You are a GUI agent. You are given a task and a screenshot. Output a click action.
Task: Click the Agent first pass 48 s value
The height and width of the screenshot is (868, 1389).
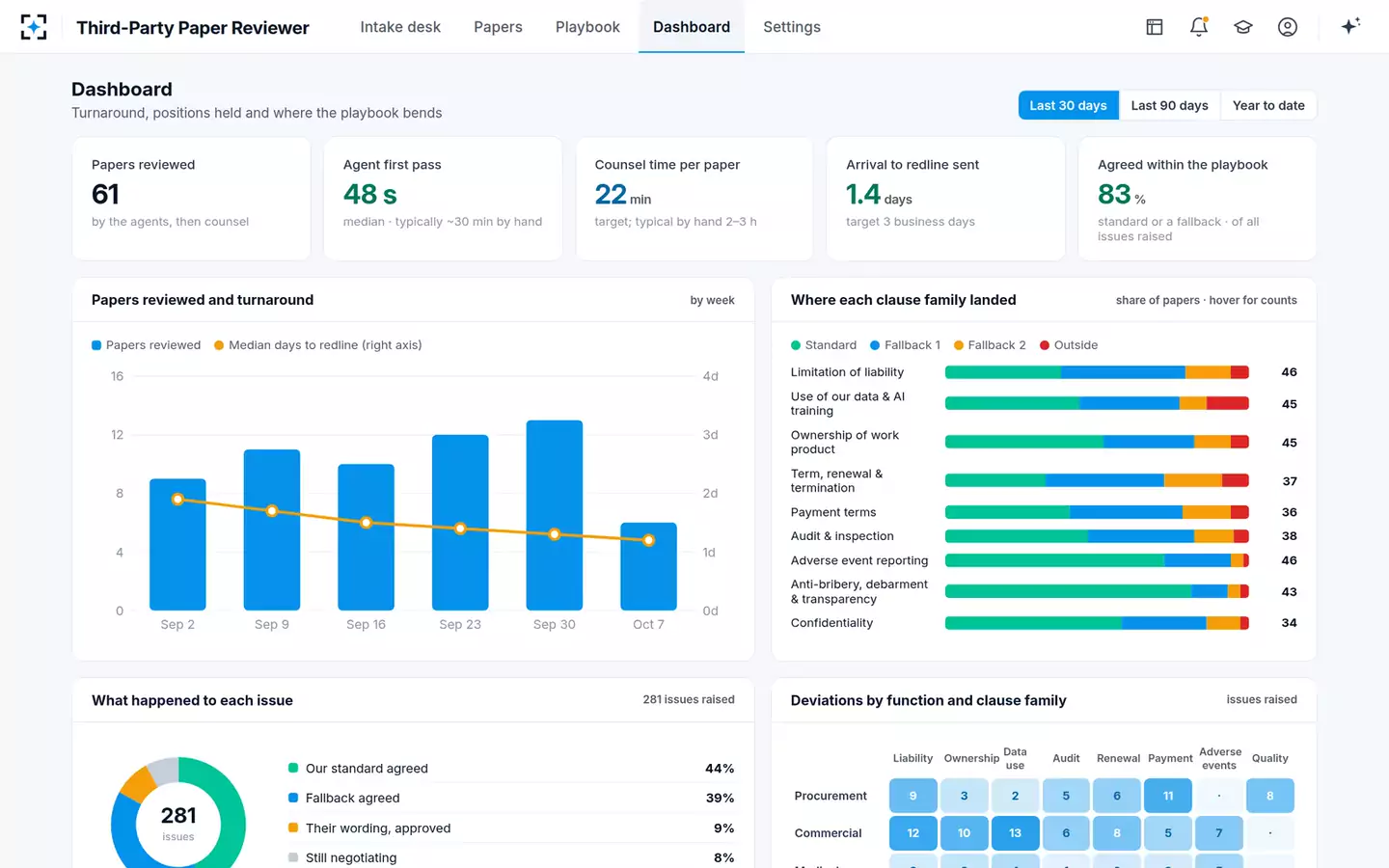(x=370, y=195)
